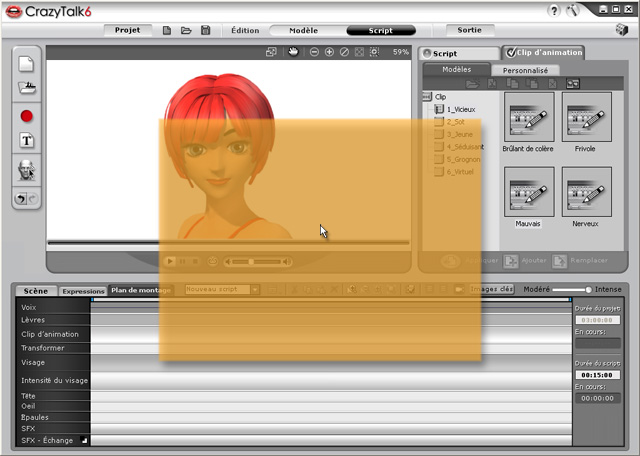
Task: Switch to Script mode in top bar
Action: click(380, 30)
